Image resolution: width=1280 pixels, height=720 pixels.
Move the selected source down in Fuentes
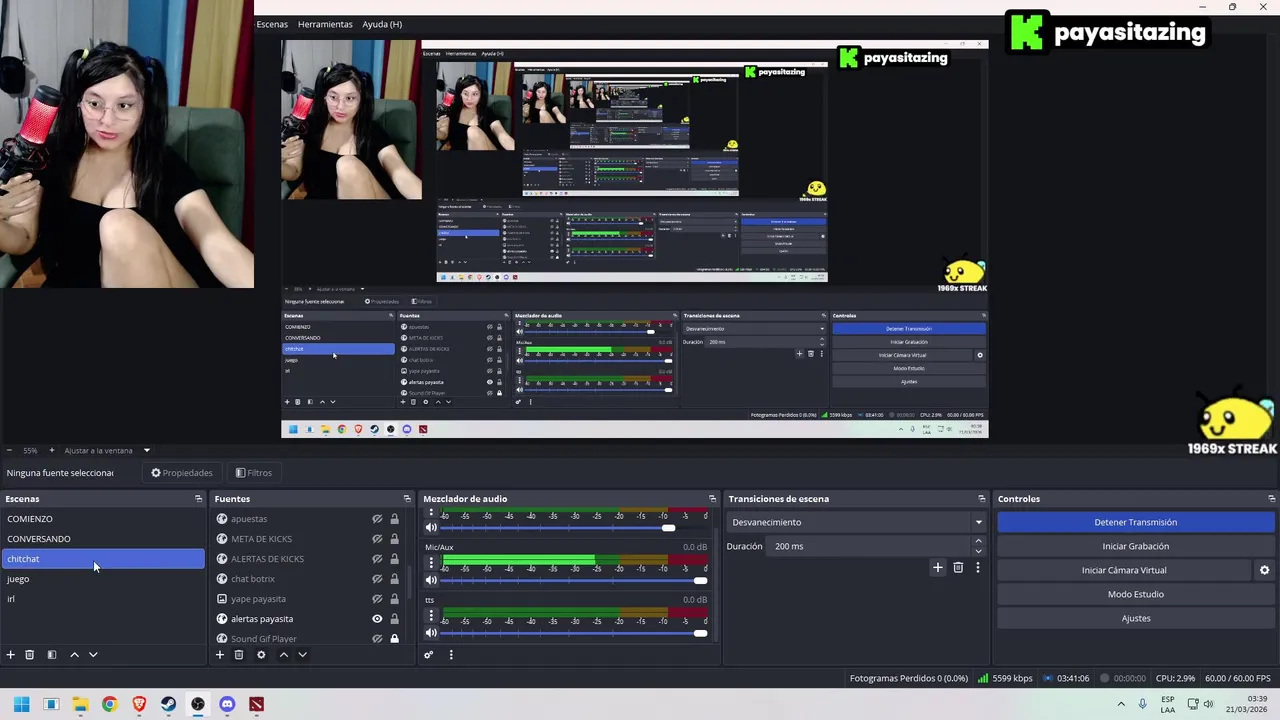[302, 655]
